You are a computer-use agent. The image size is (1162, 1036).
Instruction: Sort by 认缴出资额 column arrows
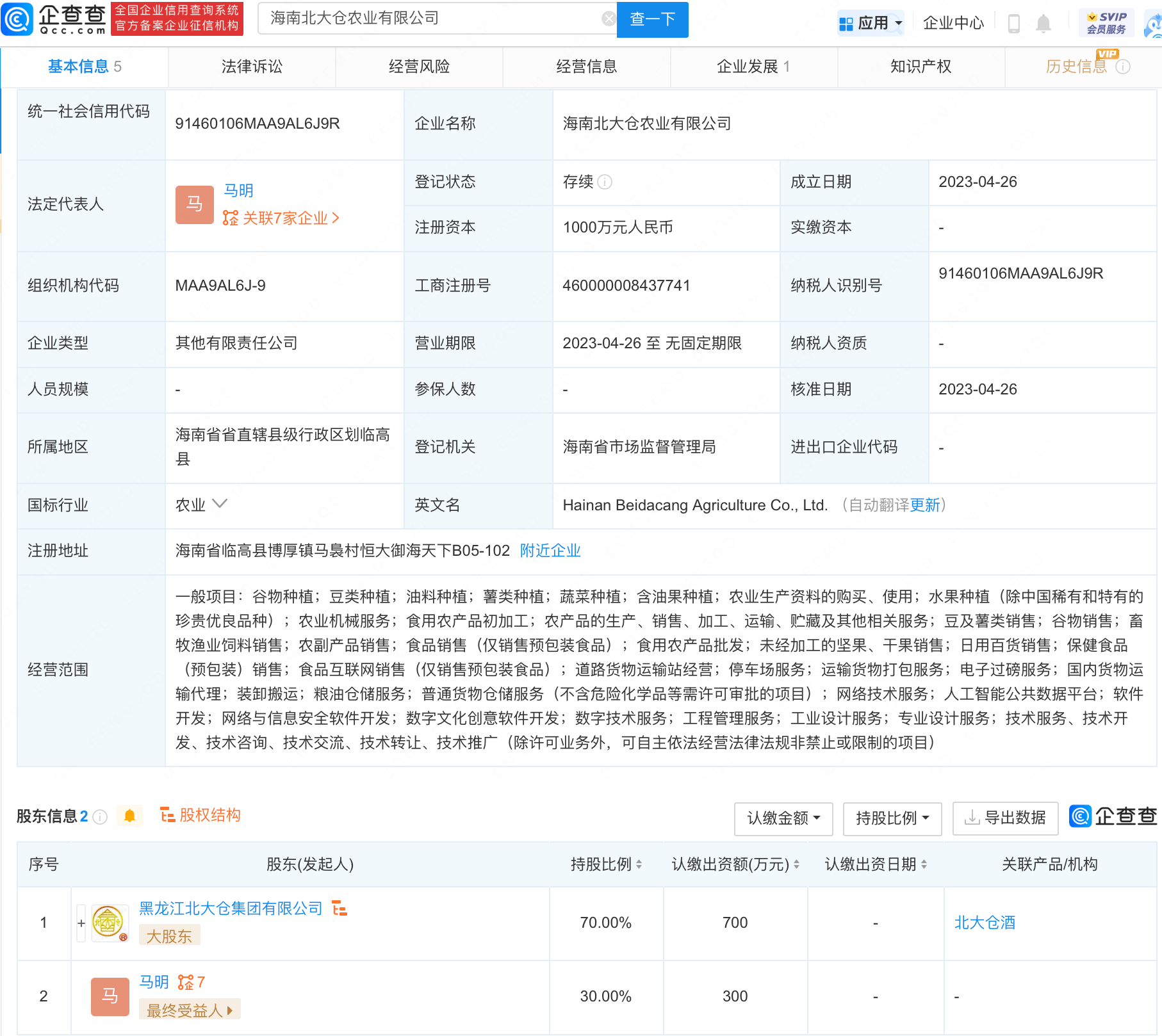(796, 864)
